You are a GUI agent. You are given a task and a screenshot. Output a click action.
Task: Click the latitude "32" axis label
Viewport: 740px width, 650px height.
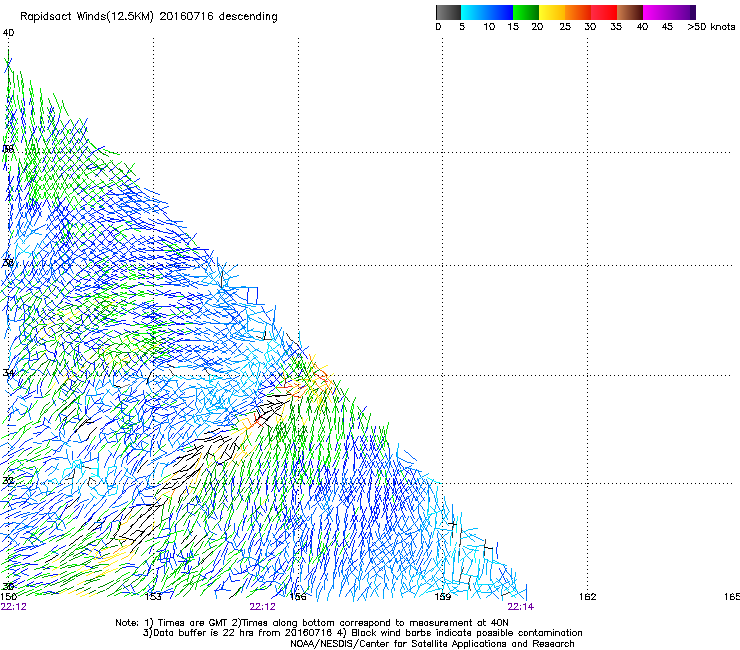[x=8, y=481]
